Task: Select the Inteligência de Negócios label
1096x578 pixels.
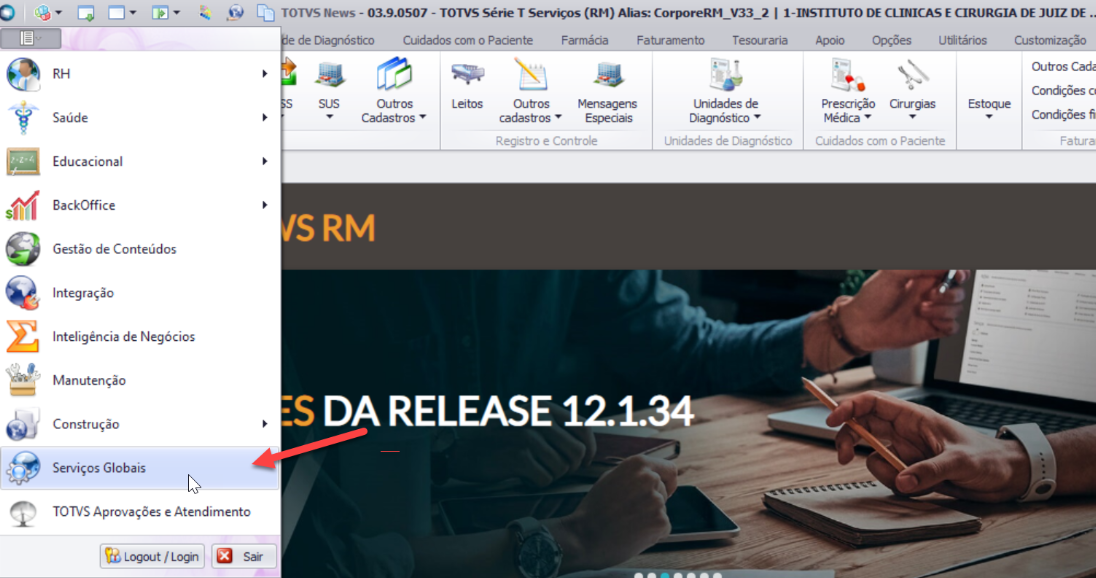Action: (x=124, y=337)
